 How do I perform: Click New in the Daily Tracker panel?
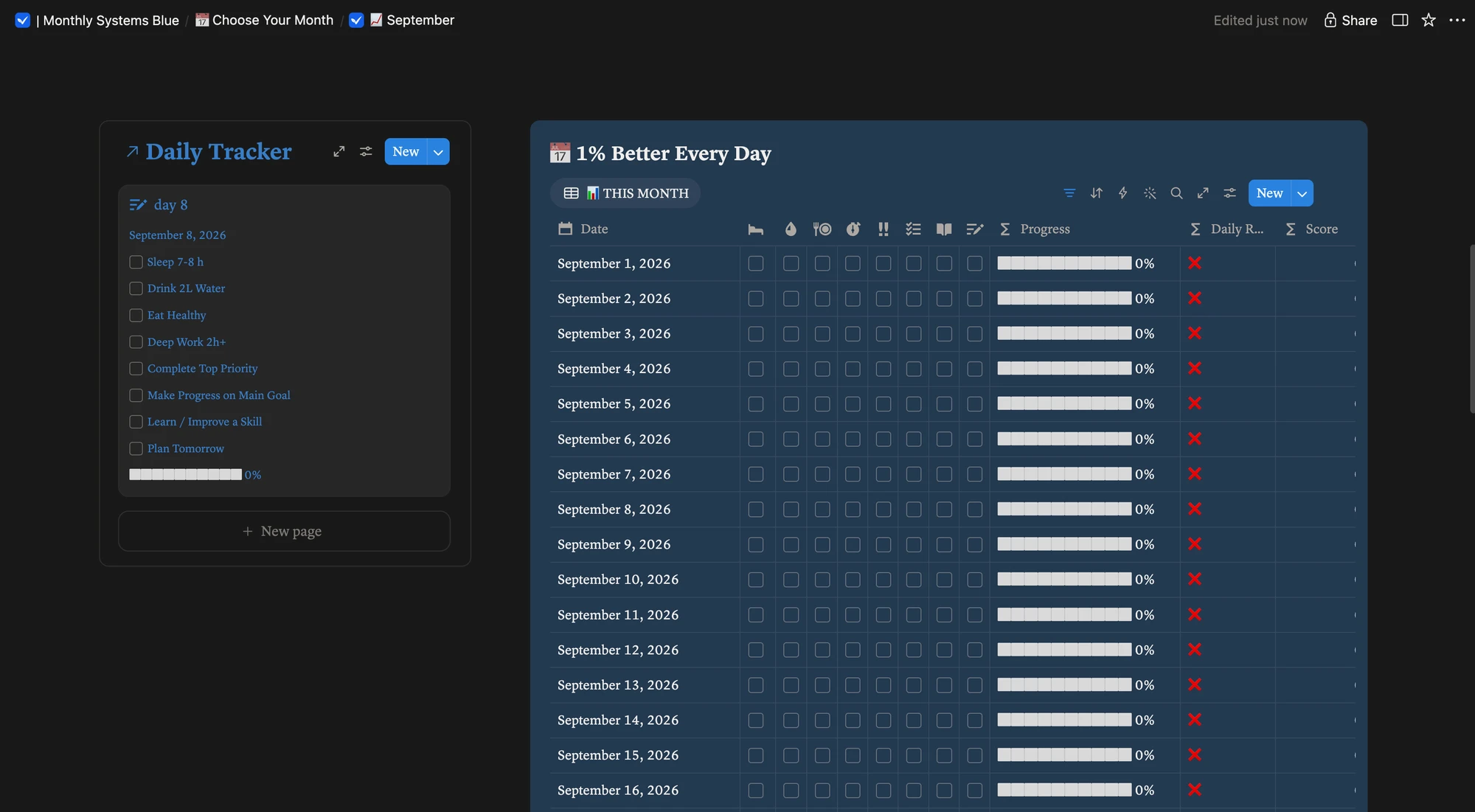click(x=406, y=152)
